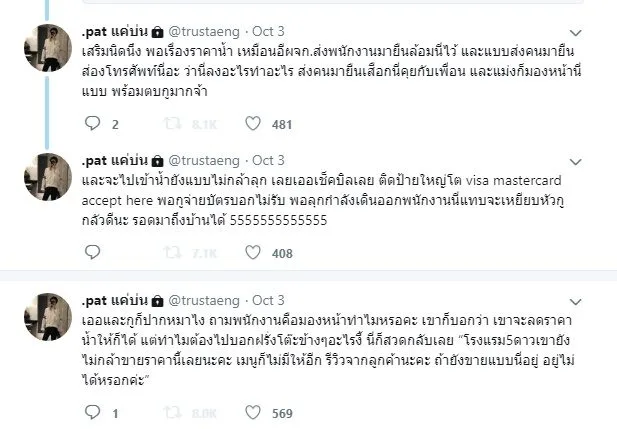
Task: Reply to the first tweet (2 replies)
Action: [93, 125]
